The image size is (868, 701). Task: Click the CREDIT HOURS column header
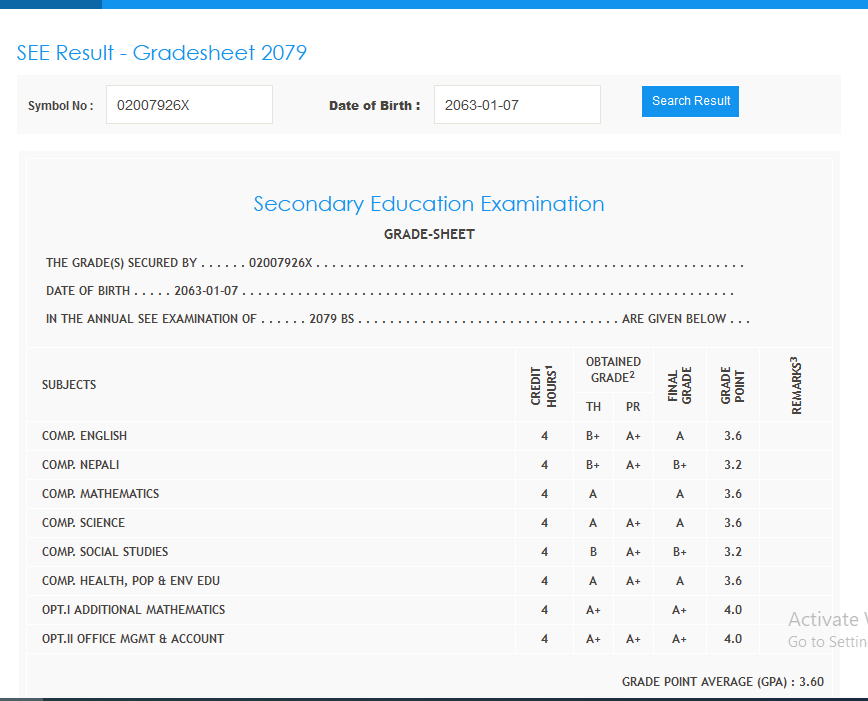(x=543, y=385)
